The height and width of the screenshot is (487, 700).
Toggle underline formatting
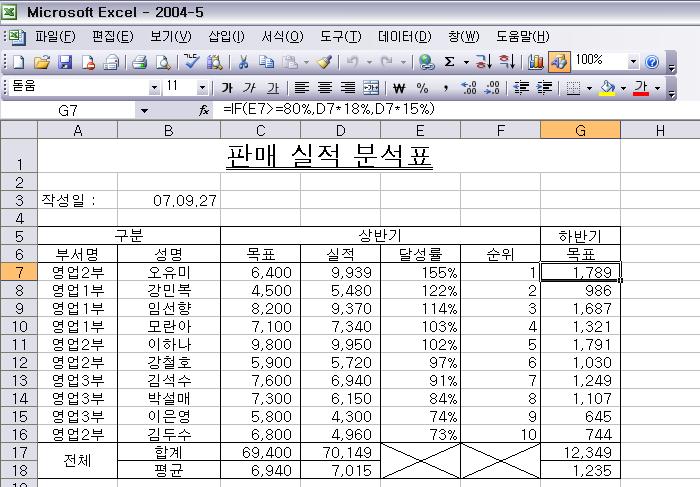(273, 88)
